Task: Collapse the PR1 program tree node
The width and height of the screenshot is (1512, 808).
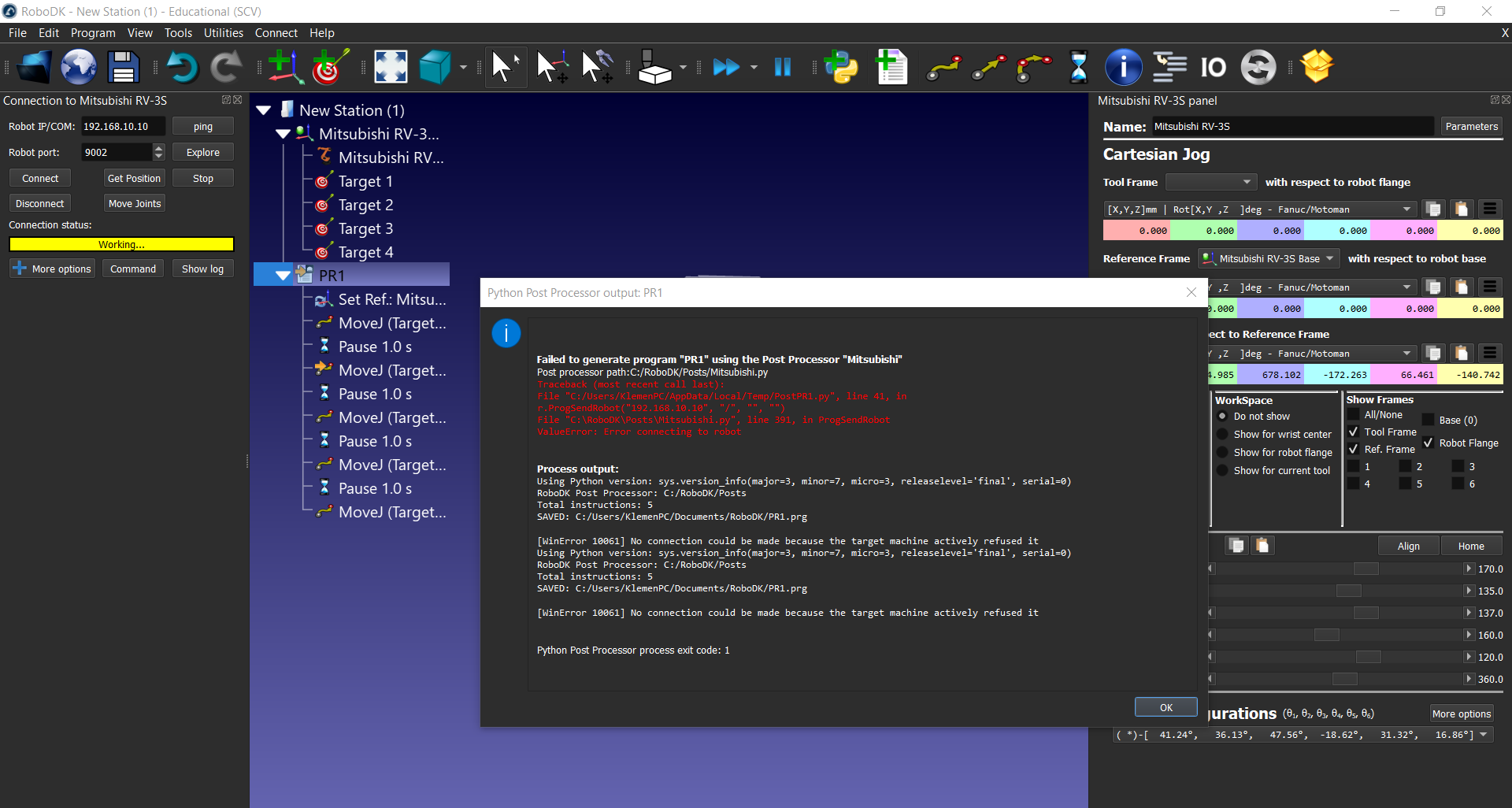Action: (283, 276)
